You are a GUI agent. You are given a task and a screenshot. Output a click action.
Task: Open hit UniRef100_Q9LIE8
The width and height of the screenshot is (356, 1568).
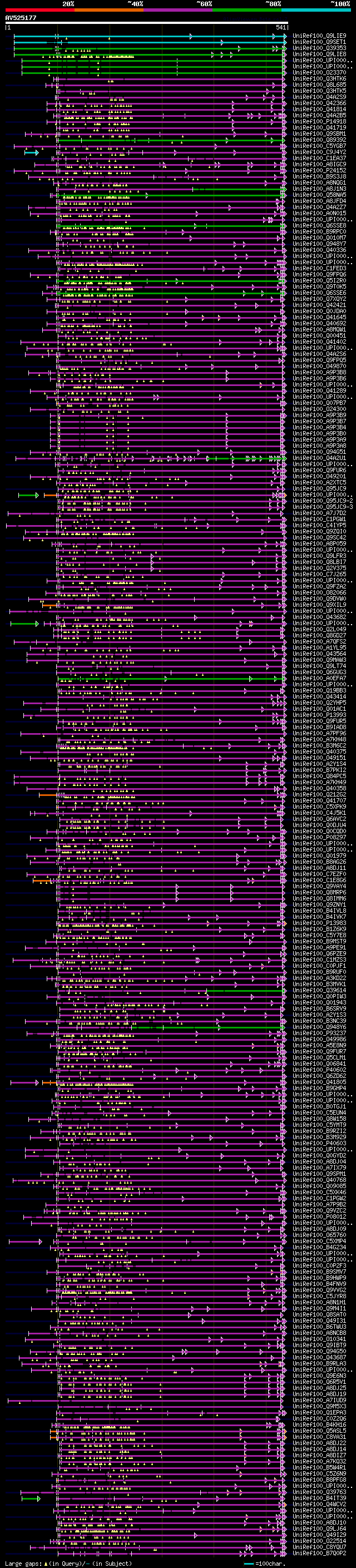tap(319, 54)
